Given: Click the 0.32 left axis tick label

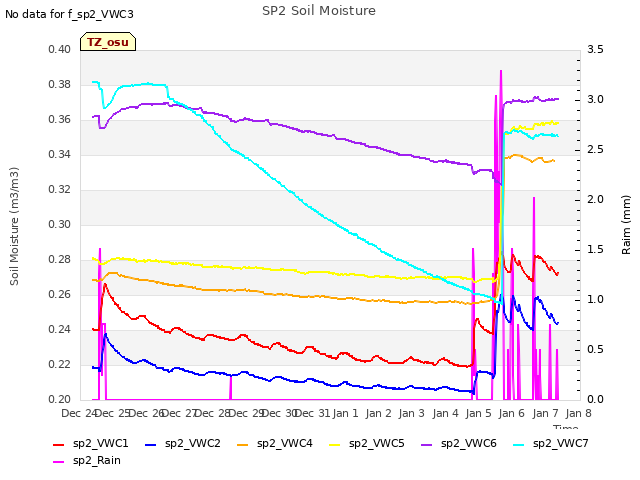Looking at the screenshot, I should pyautogui.click(x=59, y=190).
